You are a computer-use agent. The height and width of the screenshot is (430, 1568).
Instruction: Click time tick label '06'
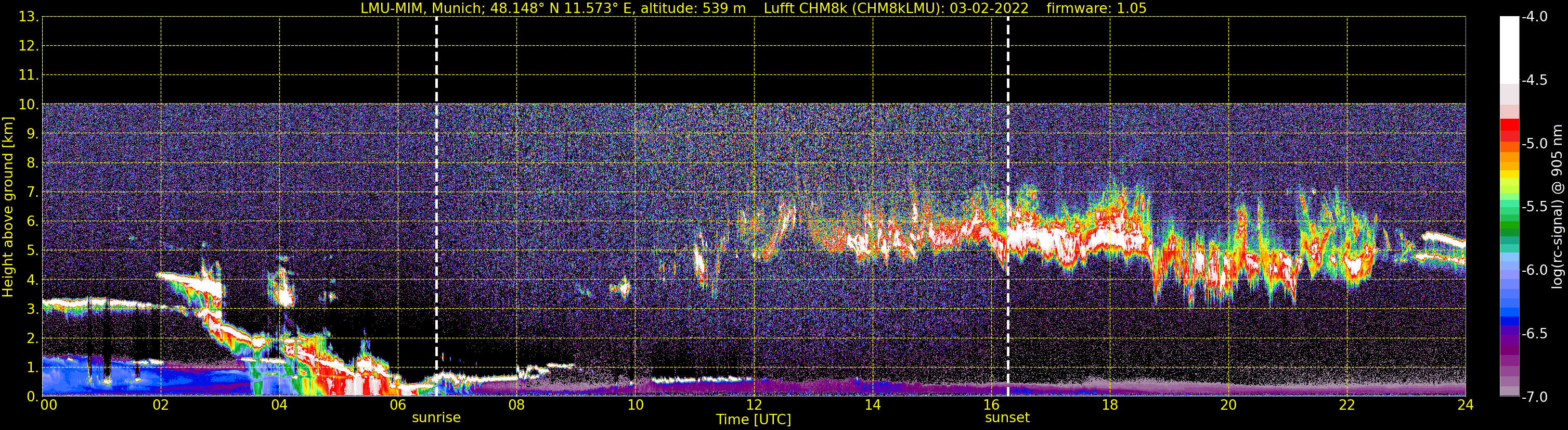[x=398, y=405]
